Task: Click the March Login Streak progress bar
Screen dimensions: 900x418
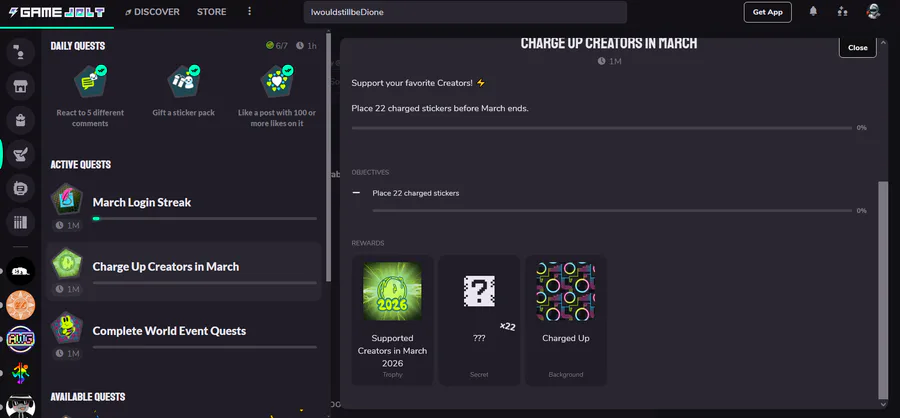Action: pyautogui.click(x=204, y=219)
